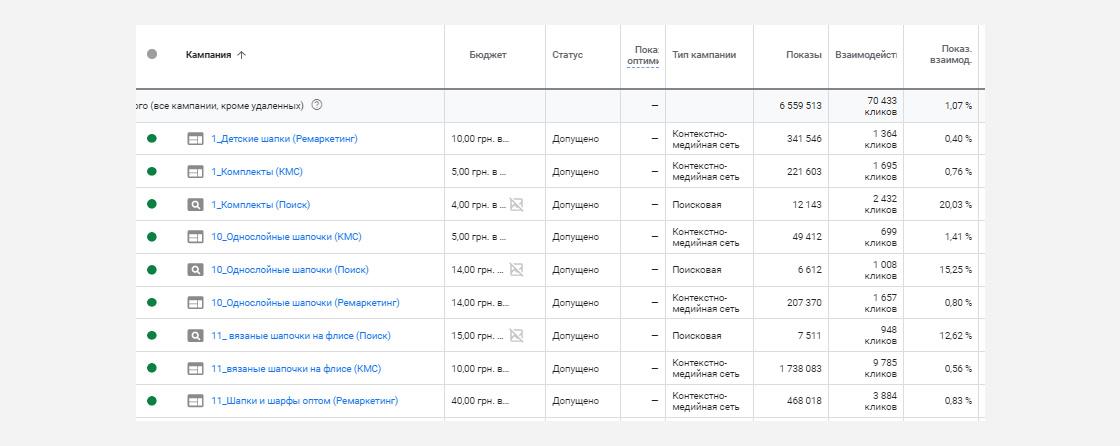Select the Показы column header
The image size is (1120, 446).
tap(804, 55)
